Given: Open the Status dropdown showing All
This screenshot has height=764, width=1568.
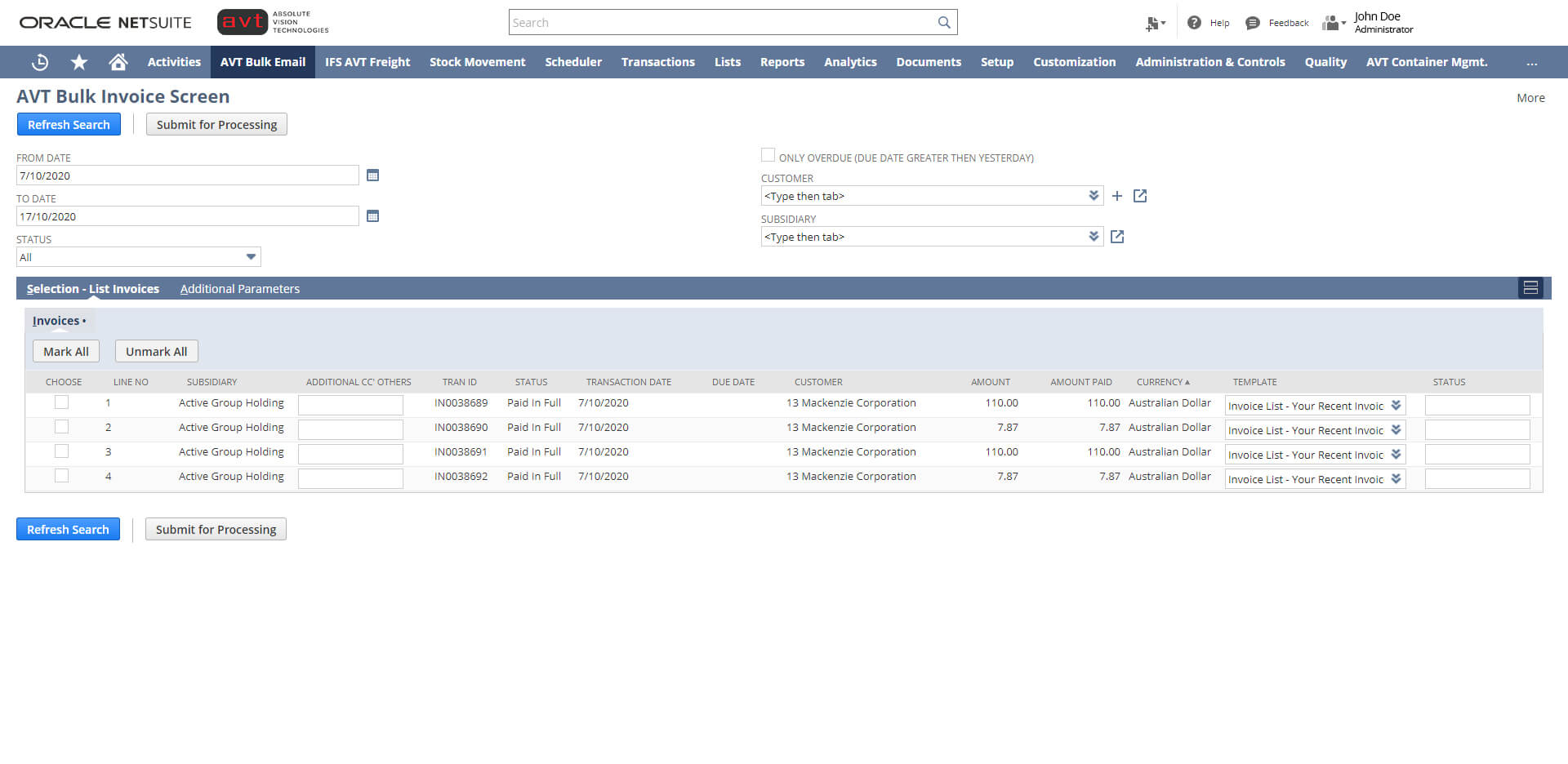Looking at the screenshot, I should [251, 256].
